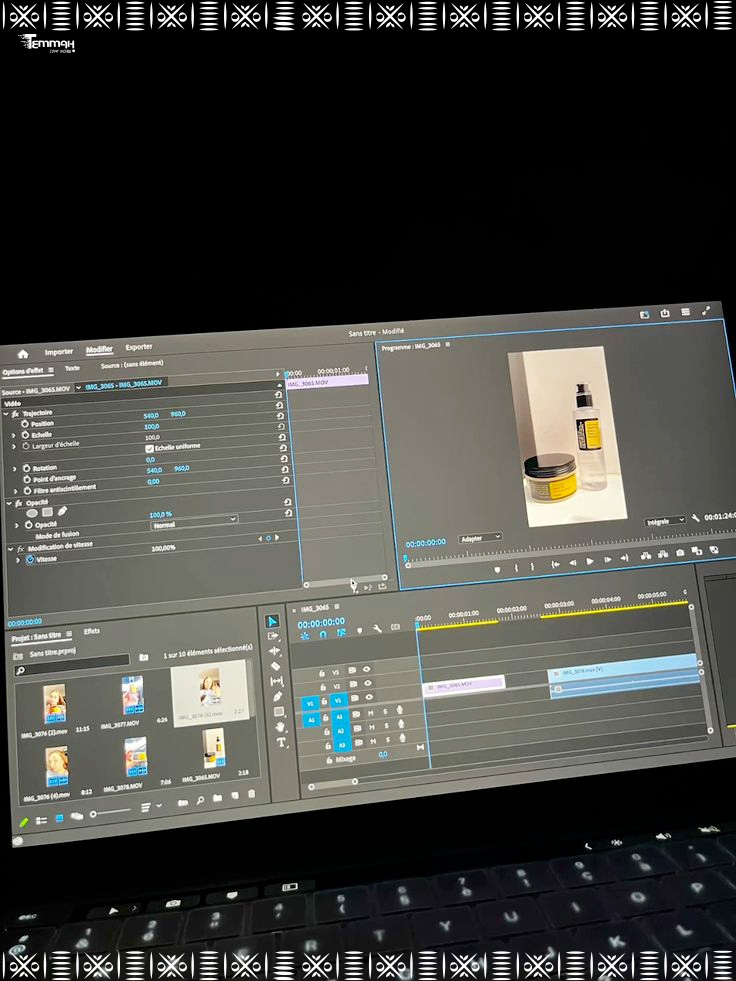Create an ellipse opacity mask
The width and height of the screenshot is (736, 981).
click(32, 513)
